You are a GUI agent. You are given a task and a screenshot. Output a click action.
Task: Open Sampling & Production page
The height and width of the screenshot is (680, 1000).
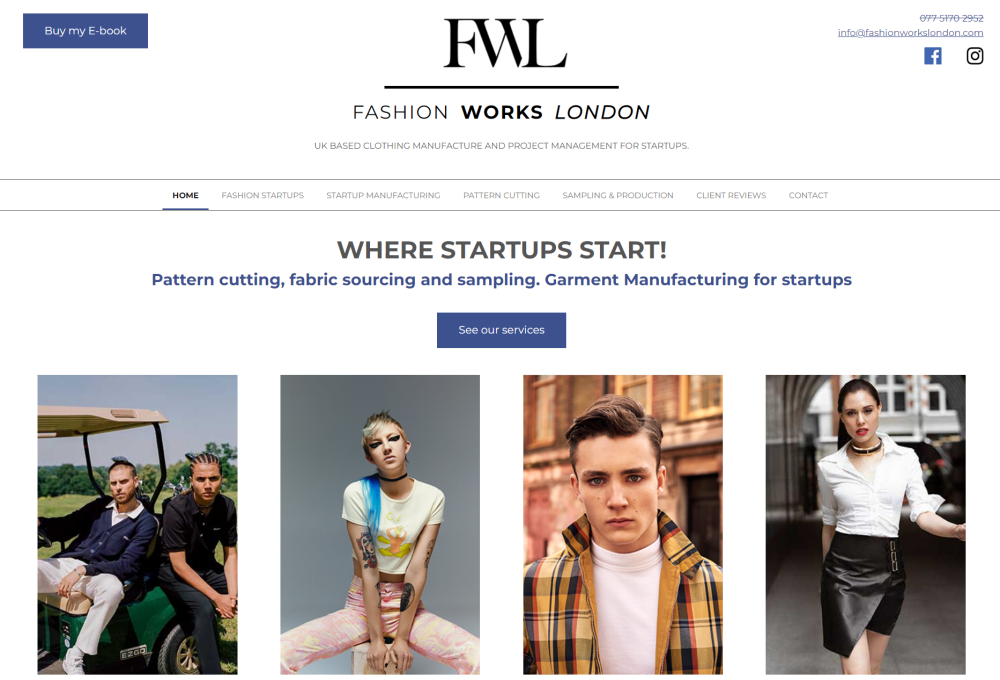pos(618,195)
